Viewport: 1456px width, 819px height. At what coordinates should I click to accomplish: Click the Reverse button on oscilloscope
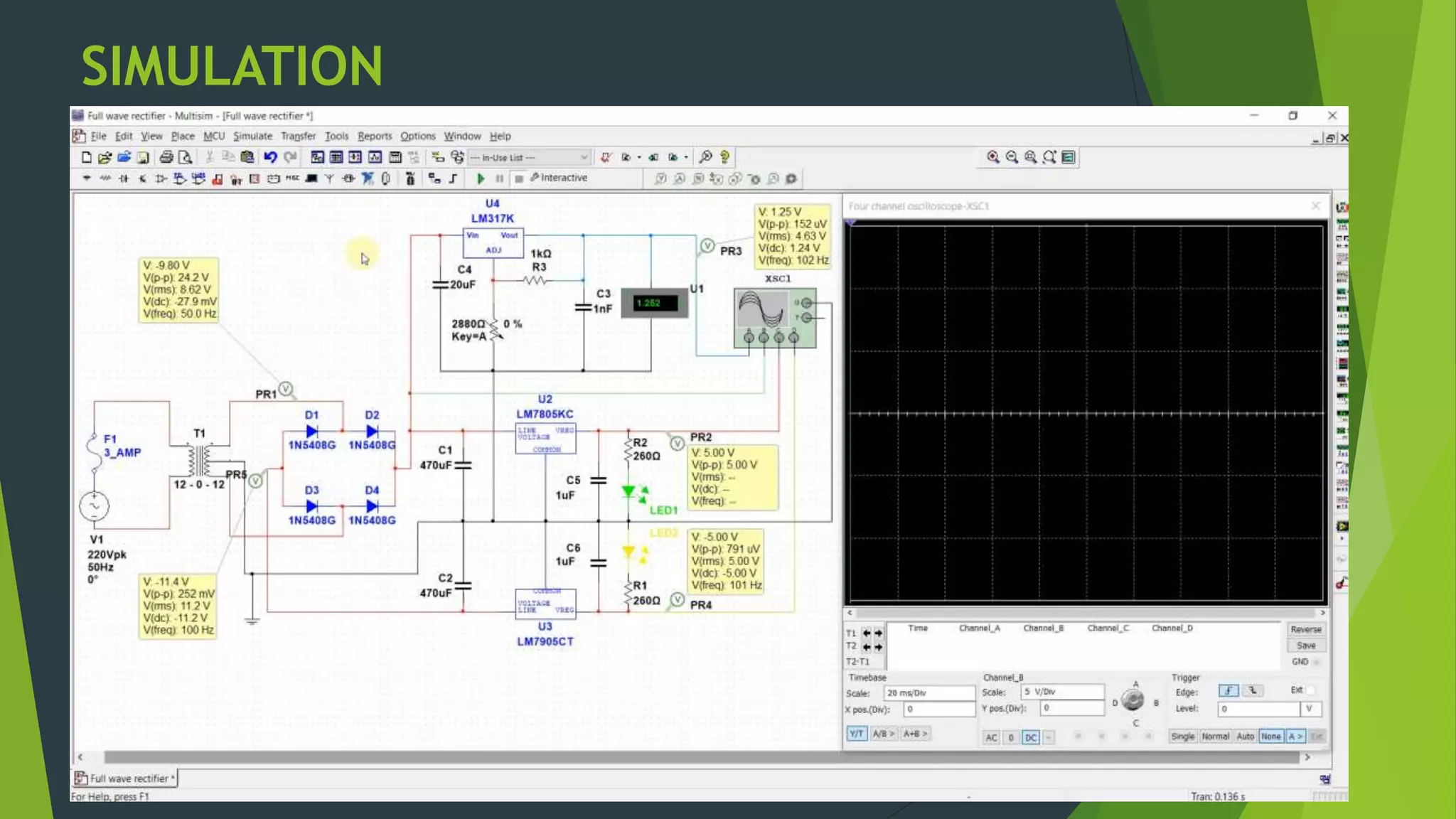[1306, 629]
